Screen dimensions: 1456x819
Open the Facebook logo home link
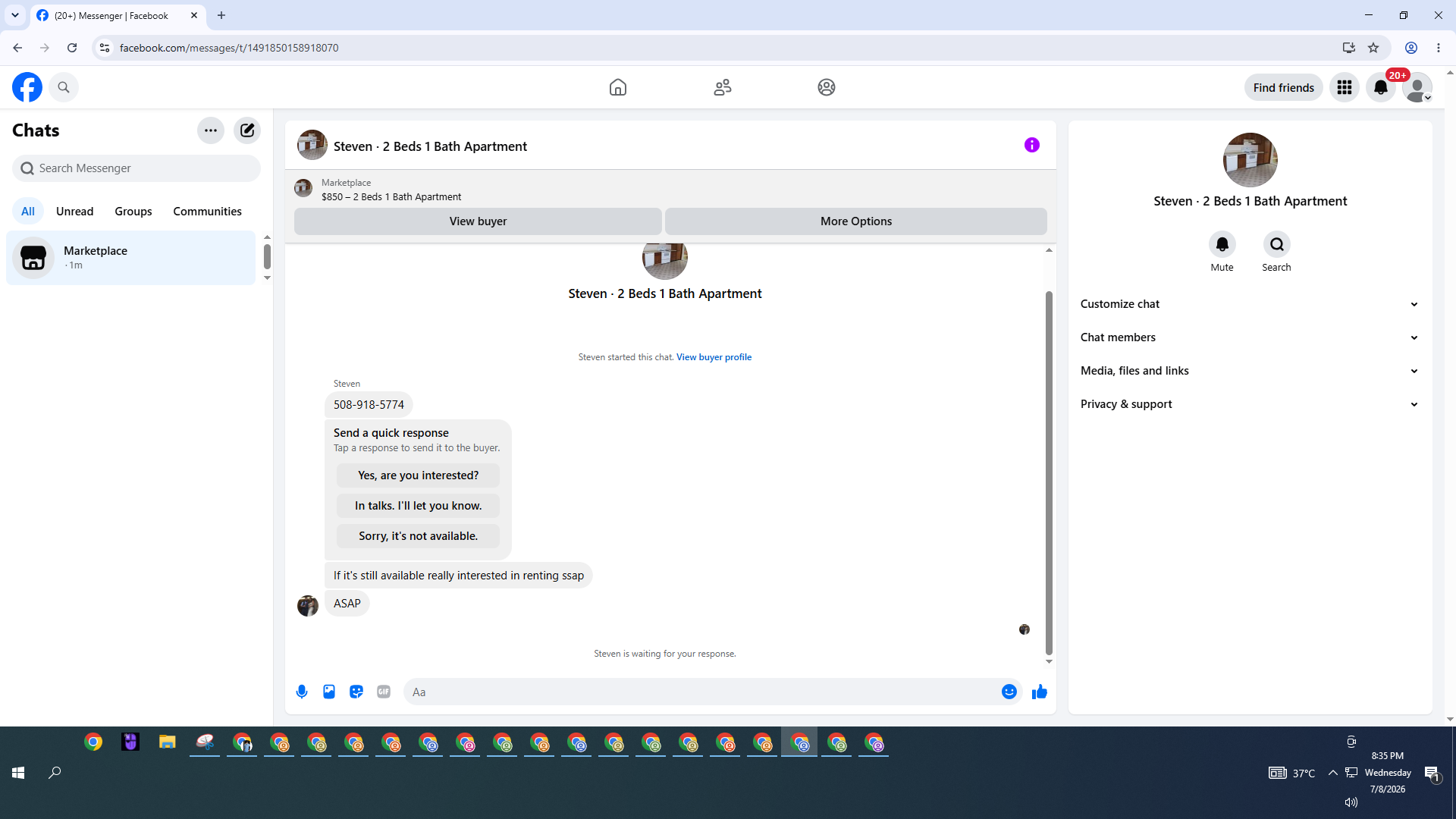tap(27, 87)
